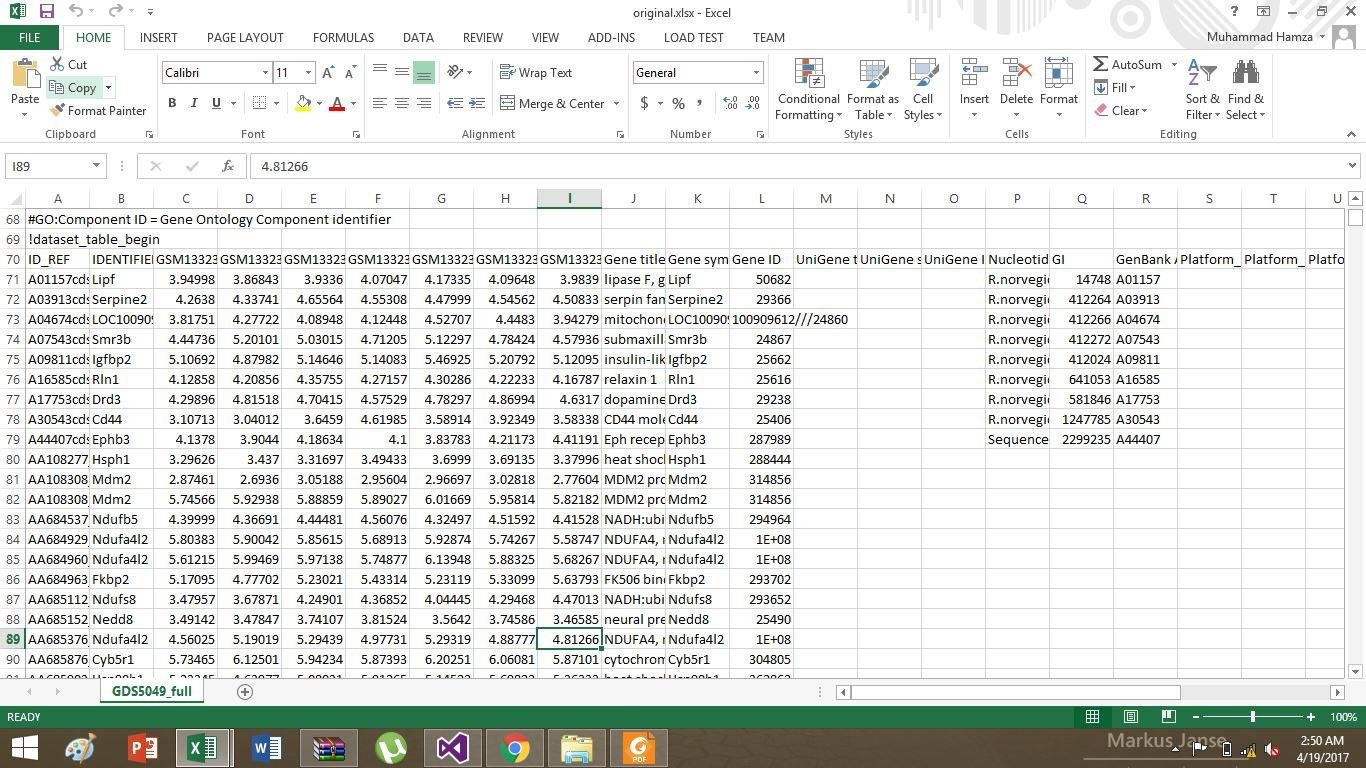1366x768 pixels.
Task: Click Increase Decimal icon
Action: point(730,103)
